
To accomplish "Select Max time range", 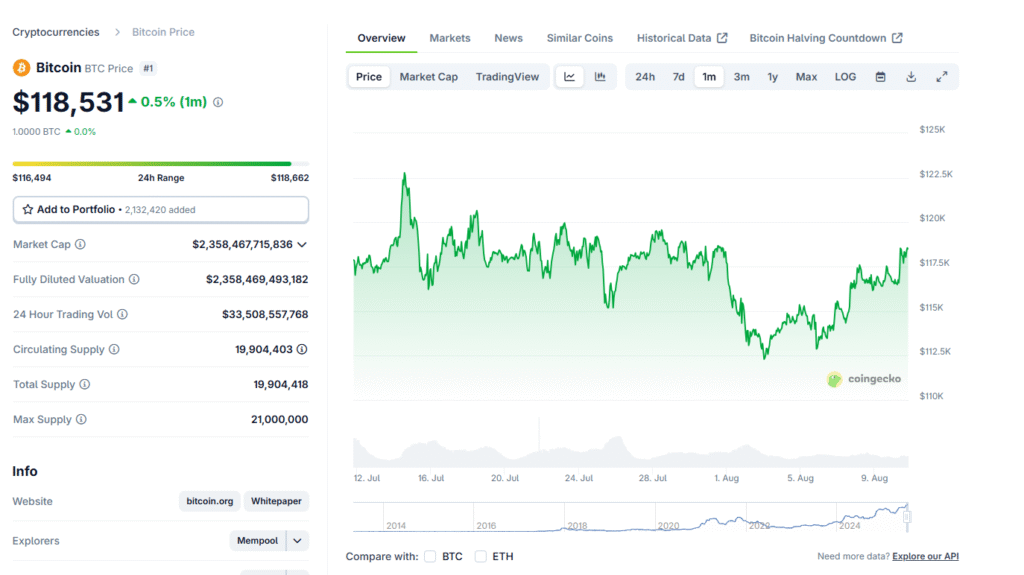I will [807, 77].
